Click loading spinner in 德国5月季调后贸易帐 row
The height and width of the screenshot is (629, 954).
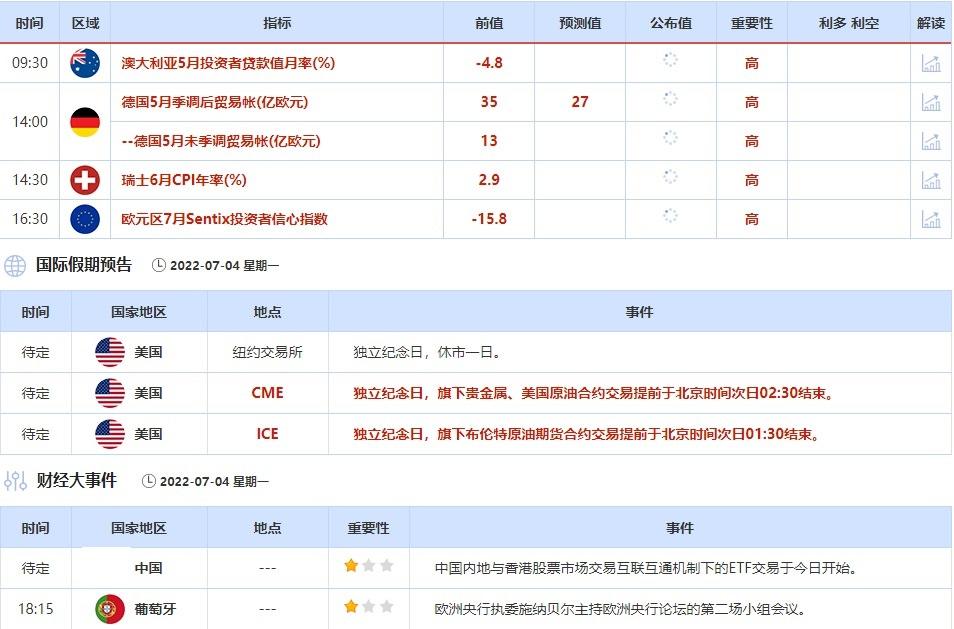point(670,99)
